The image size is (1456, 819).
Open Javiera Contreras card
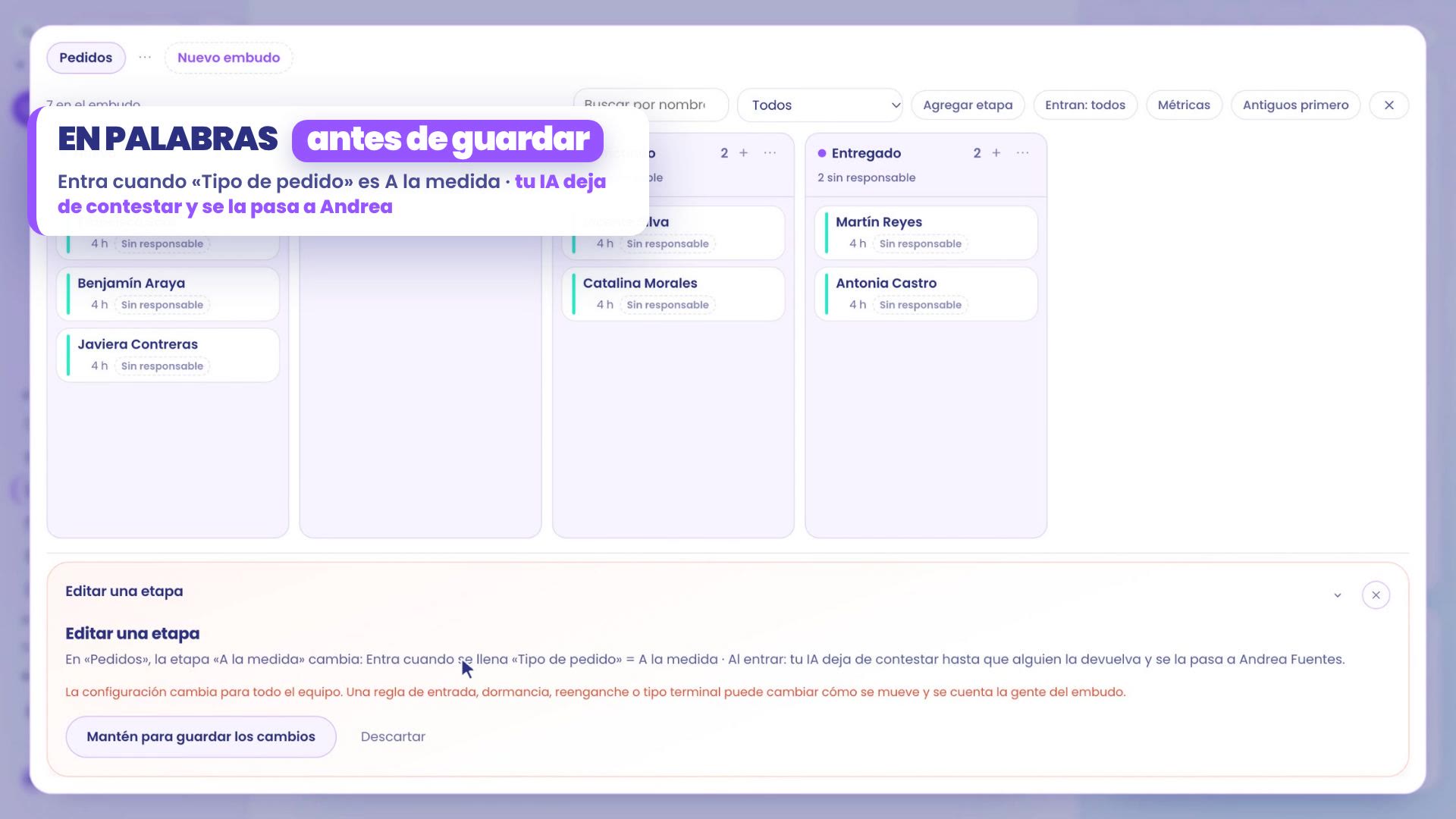coord(168,355)
